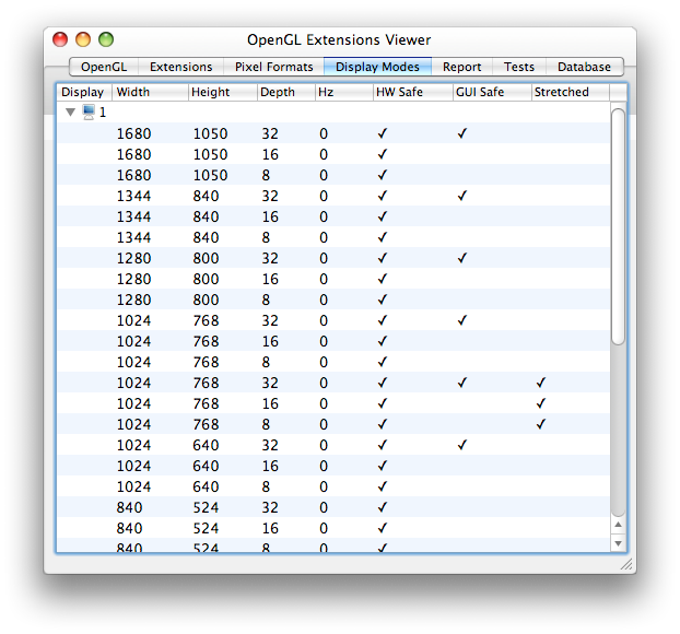Click the display number 1 label

click(103, 113)
